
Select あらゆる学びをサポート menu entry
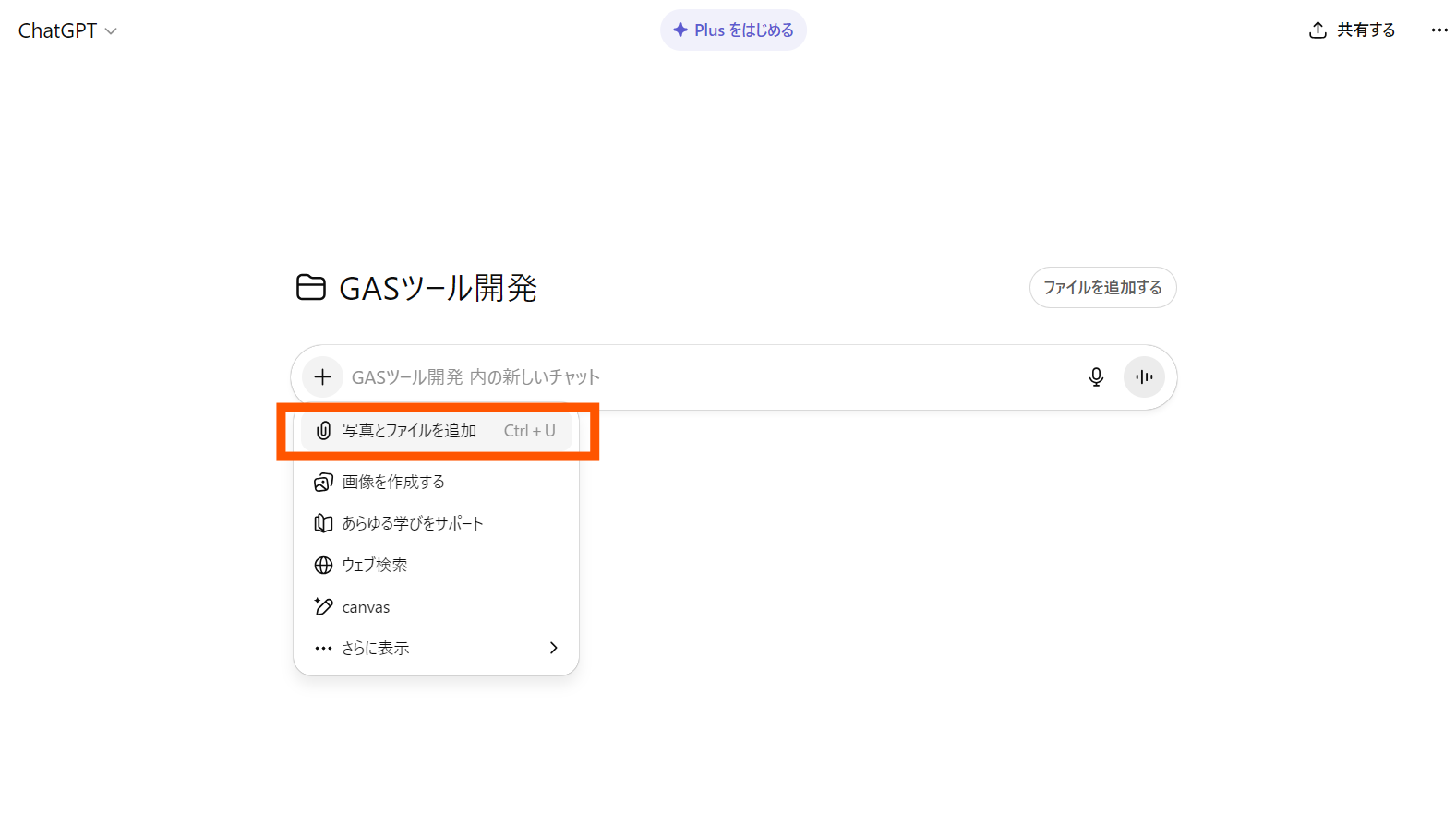[x=436, y=524]
